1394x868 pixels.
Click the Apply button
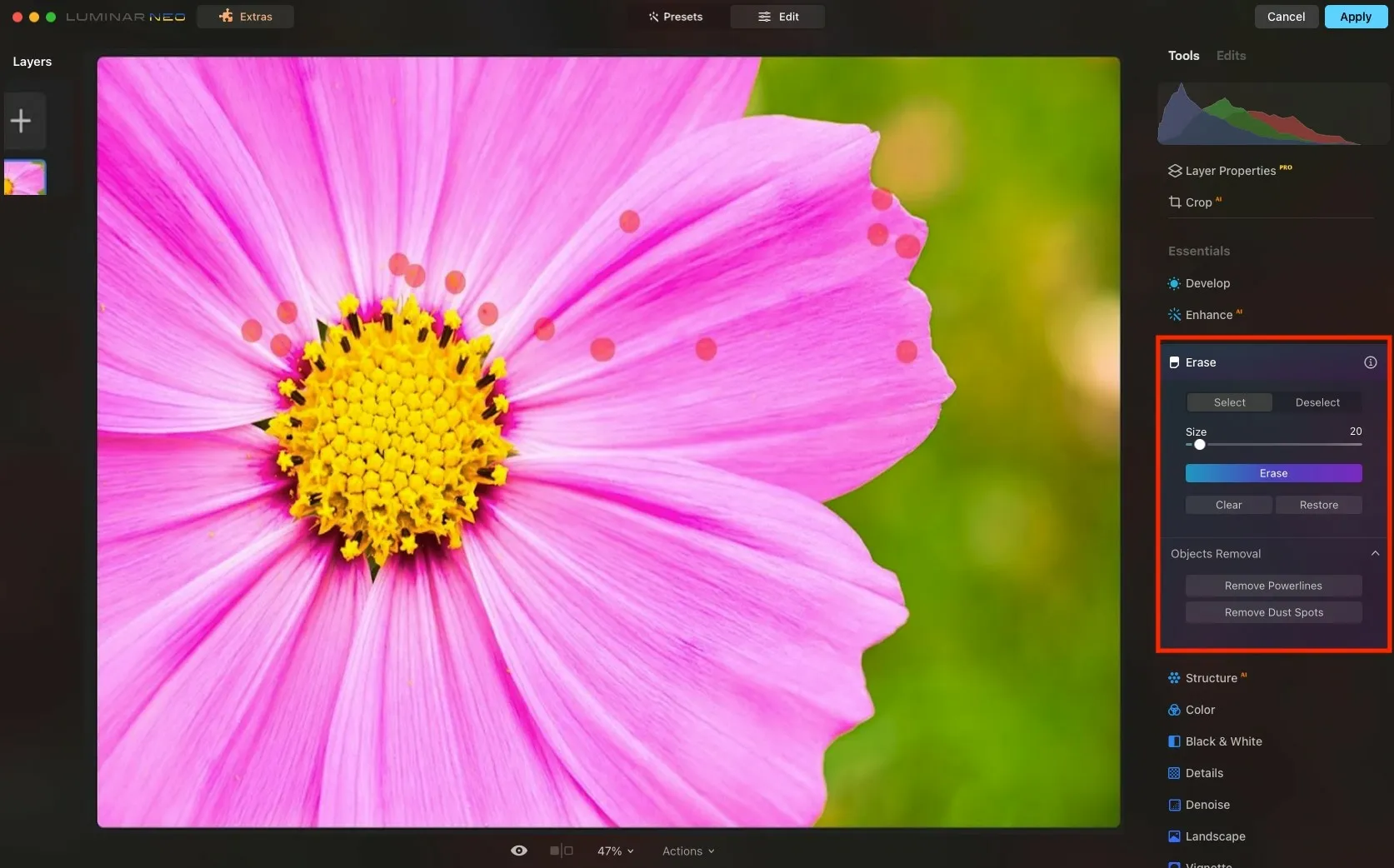coord(1355,17)
